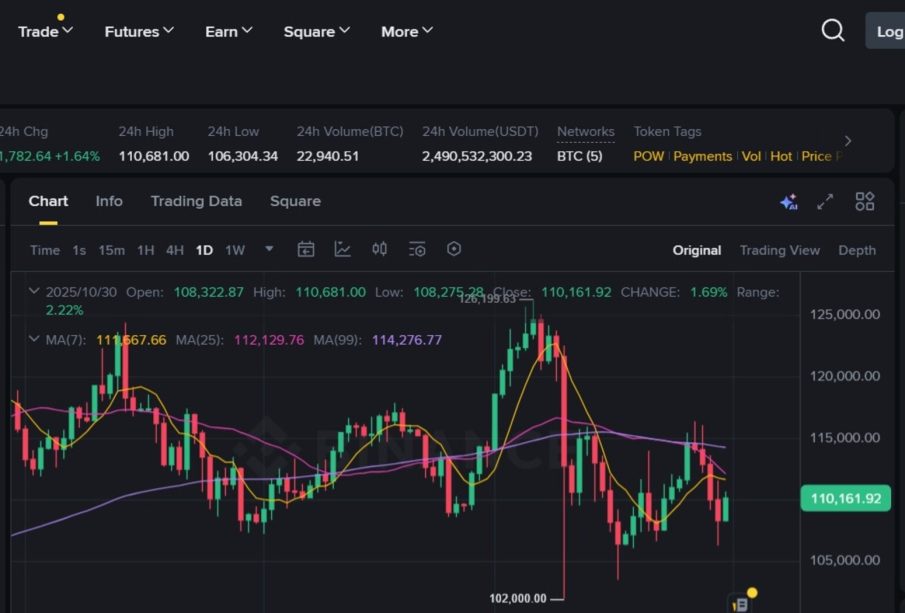This screenshot has height=613, width=905.
Task: Expand chart to fullscreen with arrows icon
Action: [825, 202]
